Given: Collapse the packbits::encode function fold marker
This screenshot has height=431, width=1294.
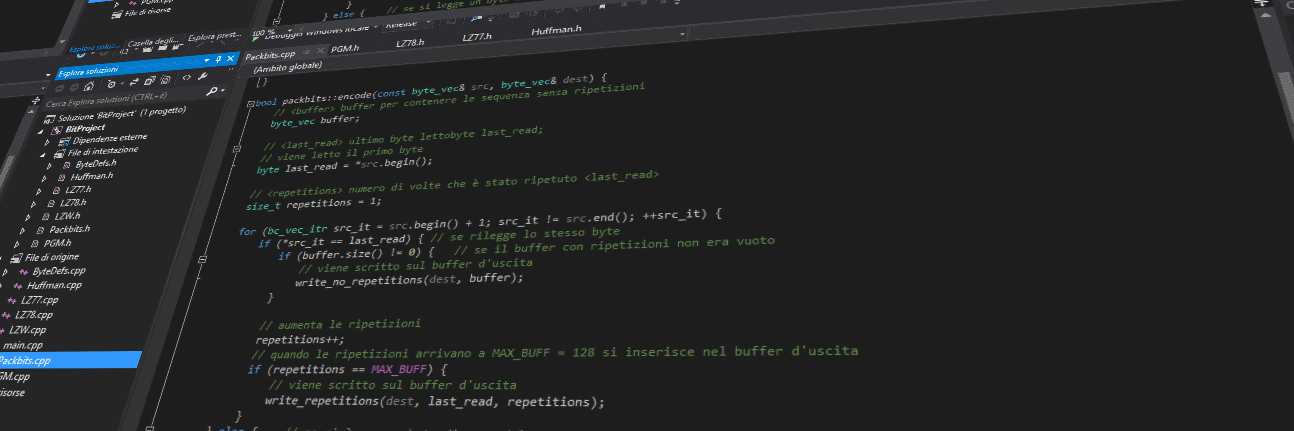Looking at the screenshot, I should [x=250, y=103].
